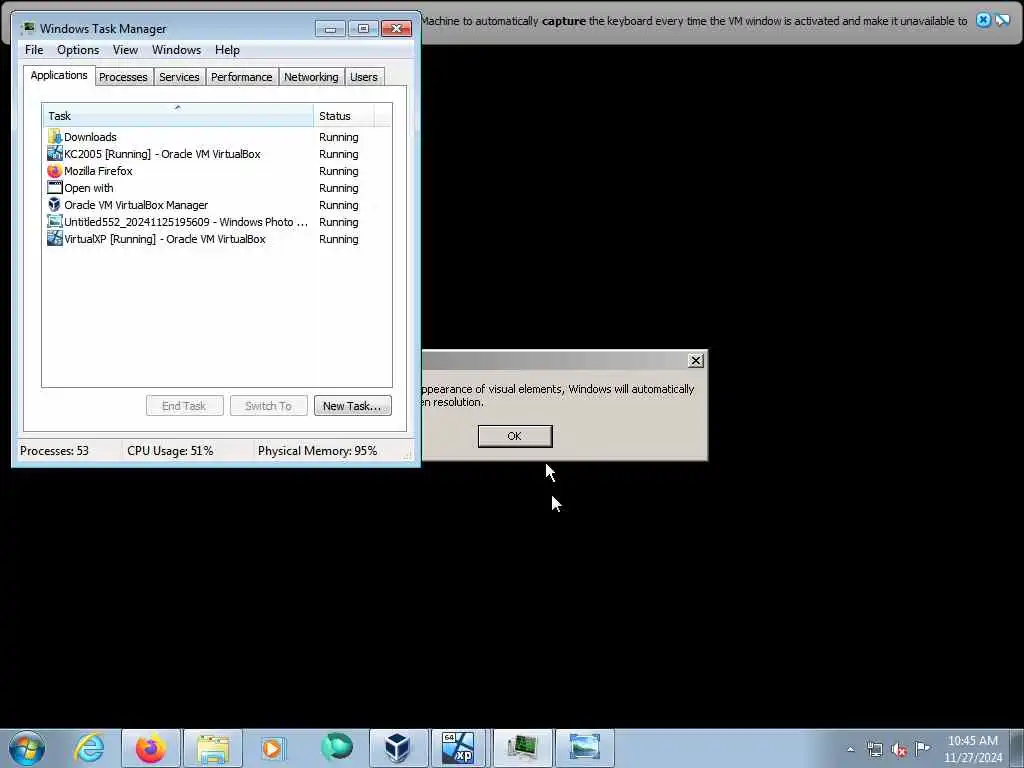
Task: Click Physical Memory: 95% status entry
Action: click(x=317, y=451)
